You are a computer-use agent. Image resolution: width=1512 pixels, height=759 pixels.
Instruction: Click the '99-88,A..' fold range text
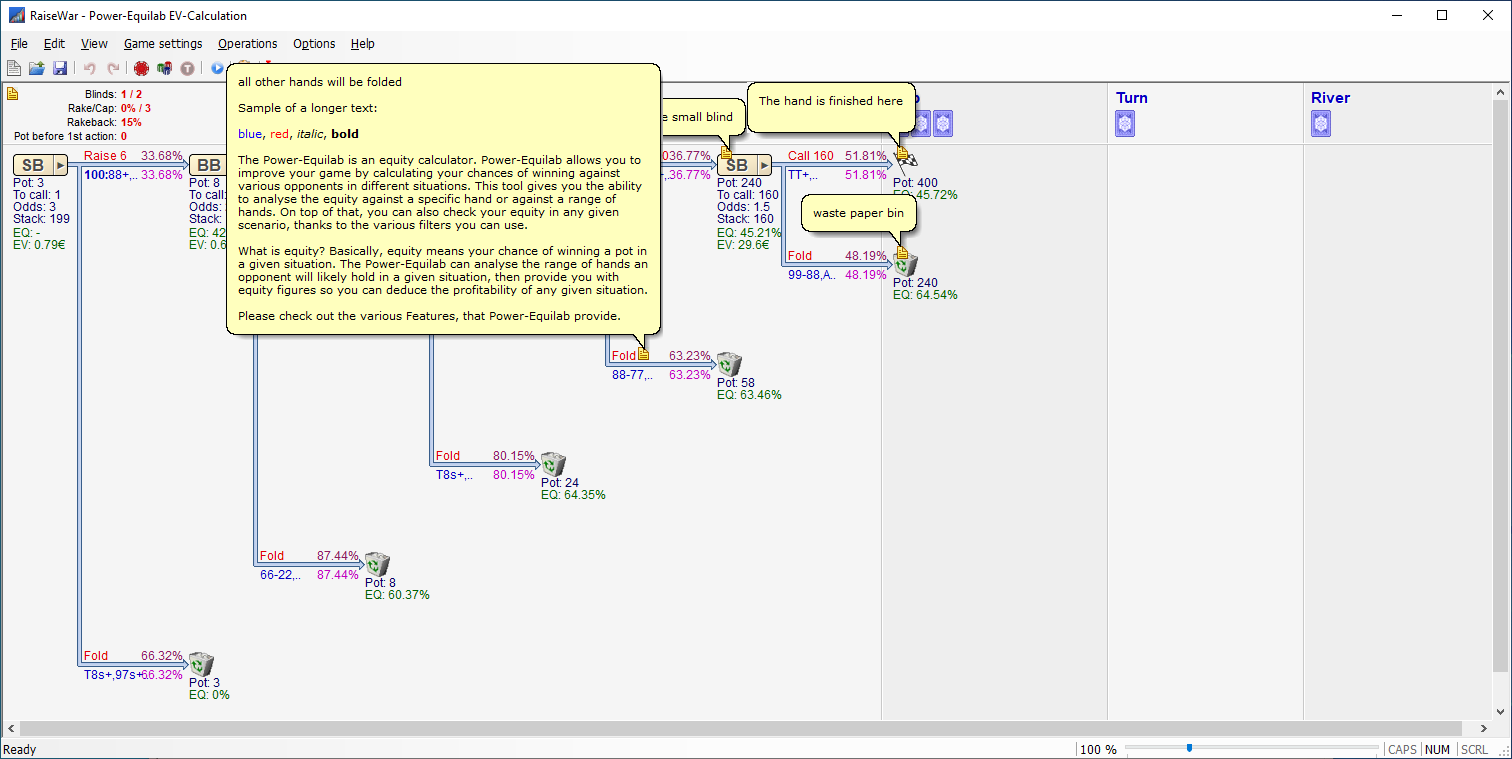point(812,275)
